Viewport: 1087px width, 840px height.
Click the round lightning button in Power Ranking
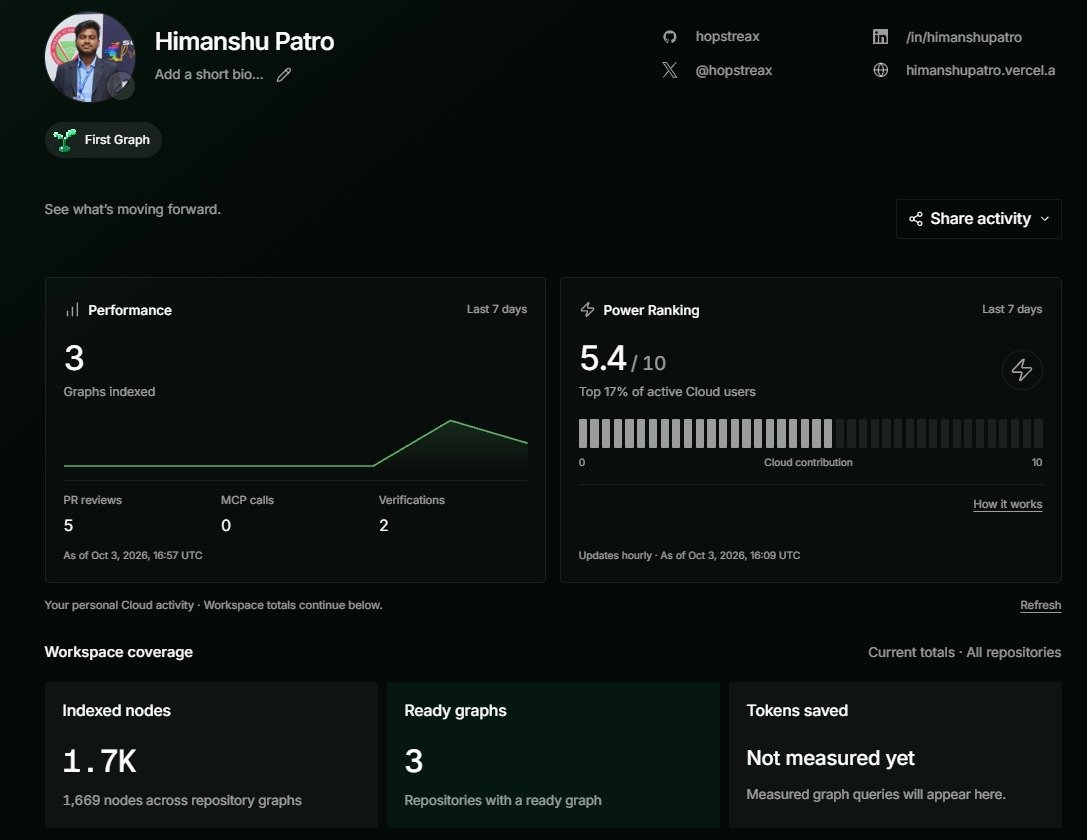tap(1022, 369)
